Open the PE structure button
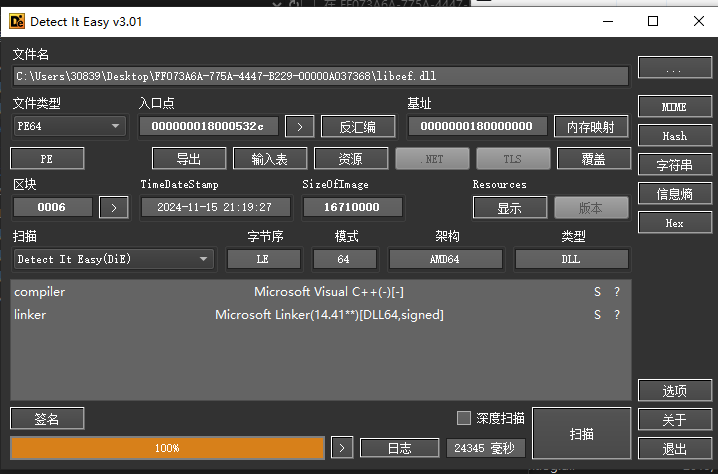The image size is (718, 474). 47,159
